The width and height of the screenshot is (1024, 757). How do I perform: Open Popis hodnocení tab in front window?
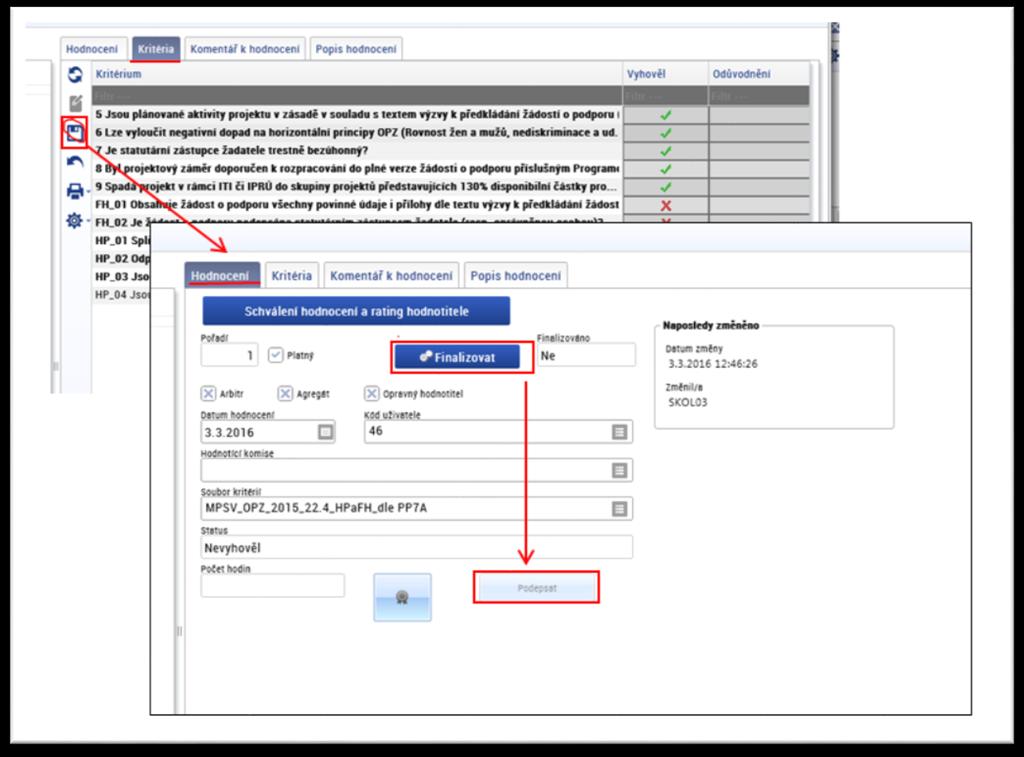coord(515,276)
